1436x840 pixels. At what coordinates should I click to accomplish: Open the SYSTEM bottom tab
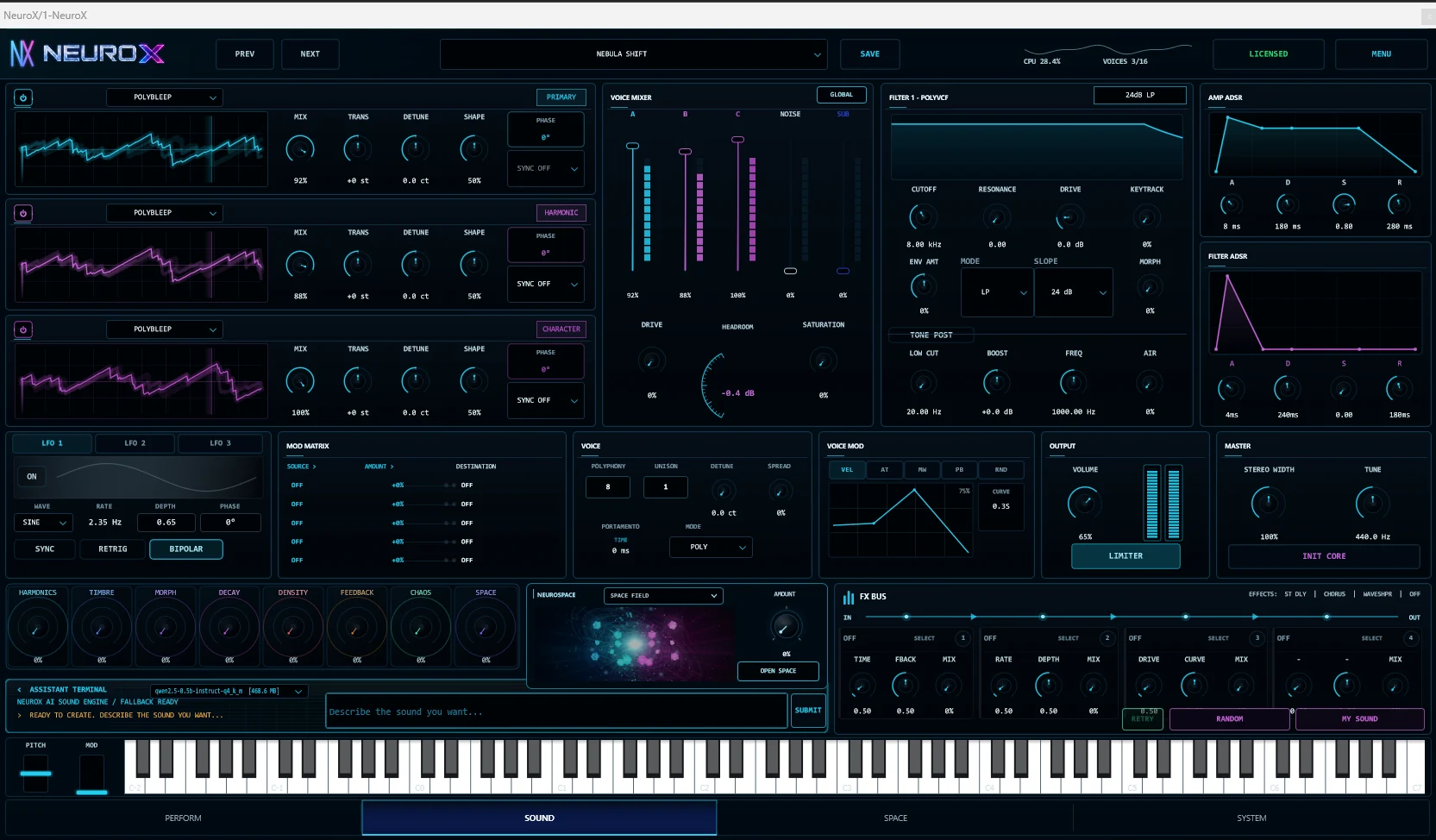click(1251, 818)
